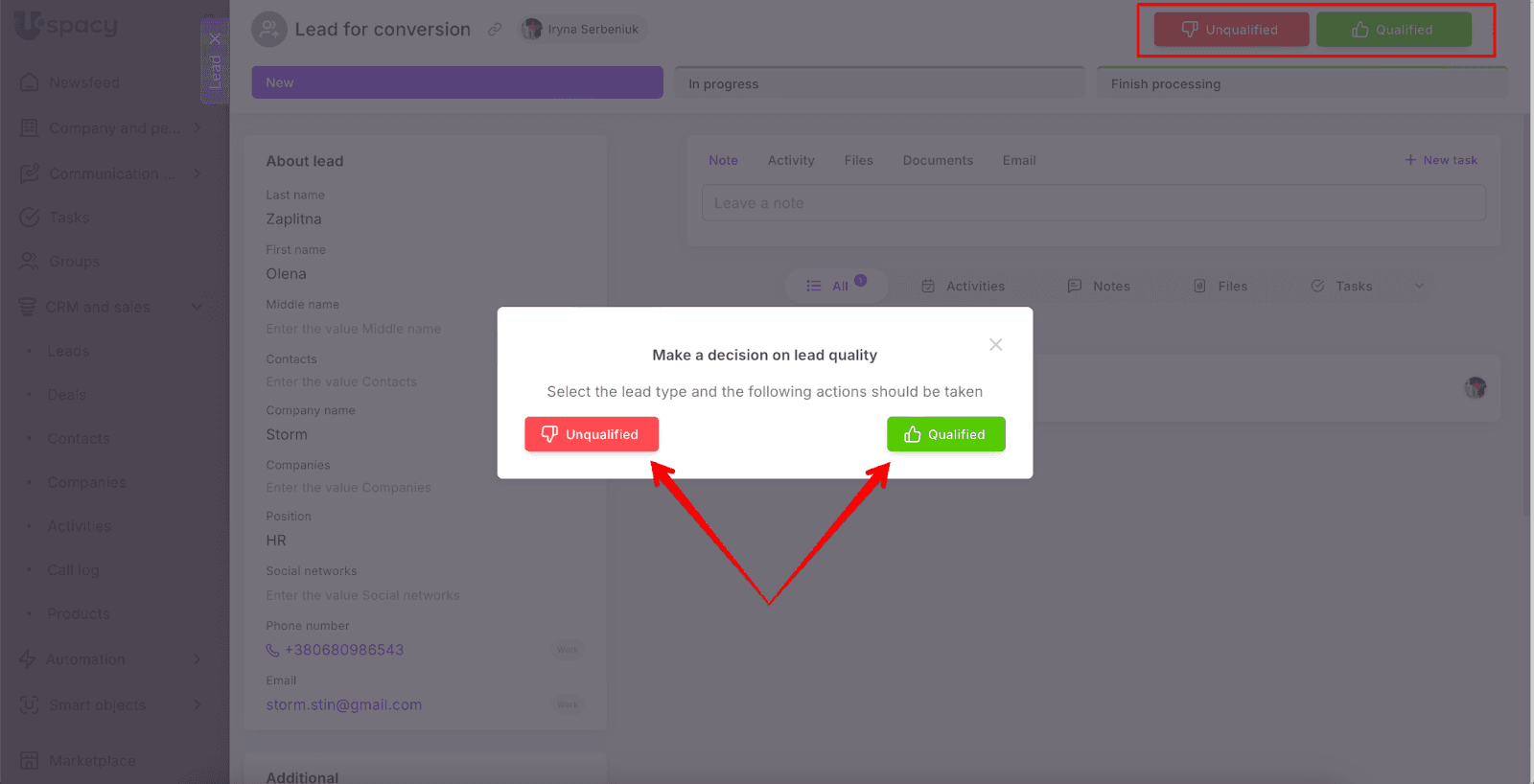Select the New pipeline stage

[457, 82]
